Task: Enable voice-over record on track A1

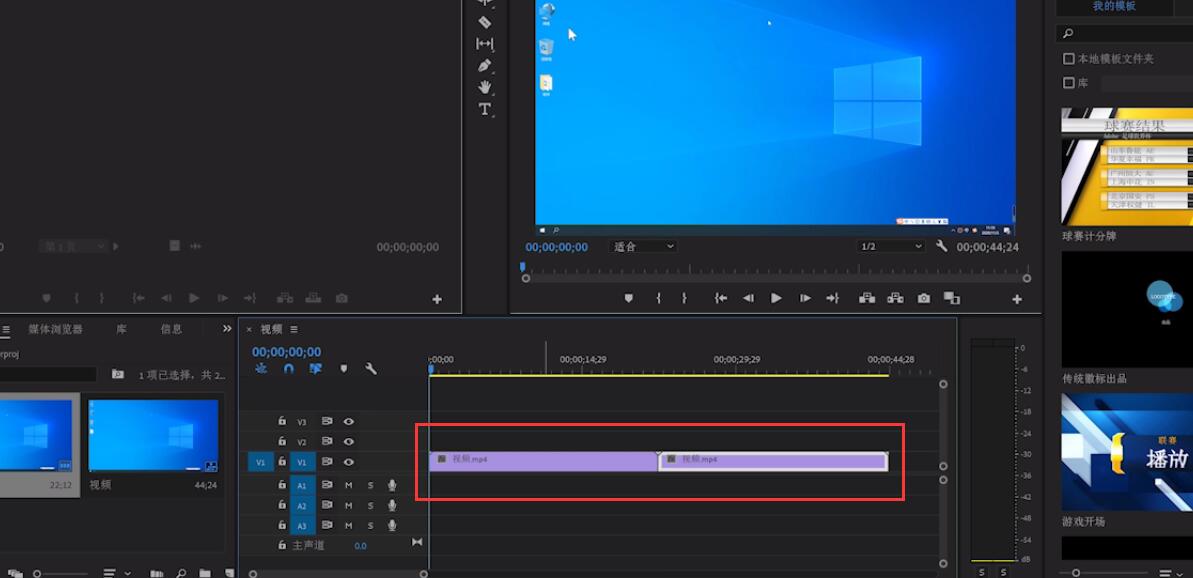Action: (392, 484)
